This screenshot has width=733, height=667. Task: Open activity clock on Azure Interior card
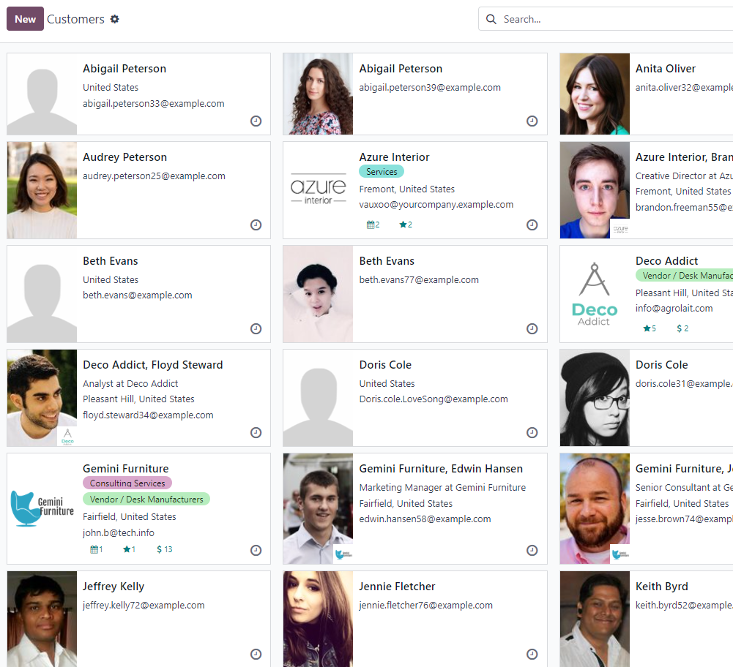pos(532,225)
